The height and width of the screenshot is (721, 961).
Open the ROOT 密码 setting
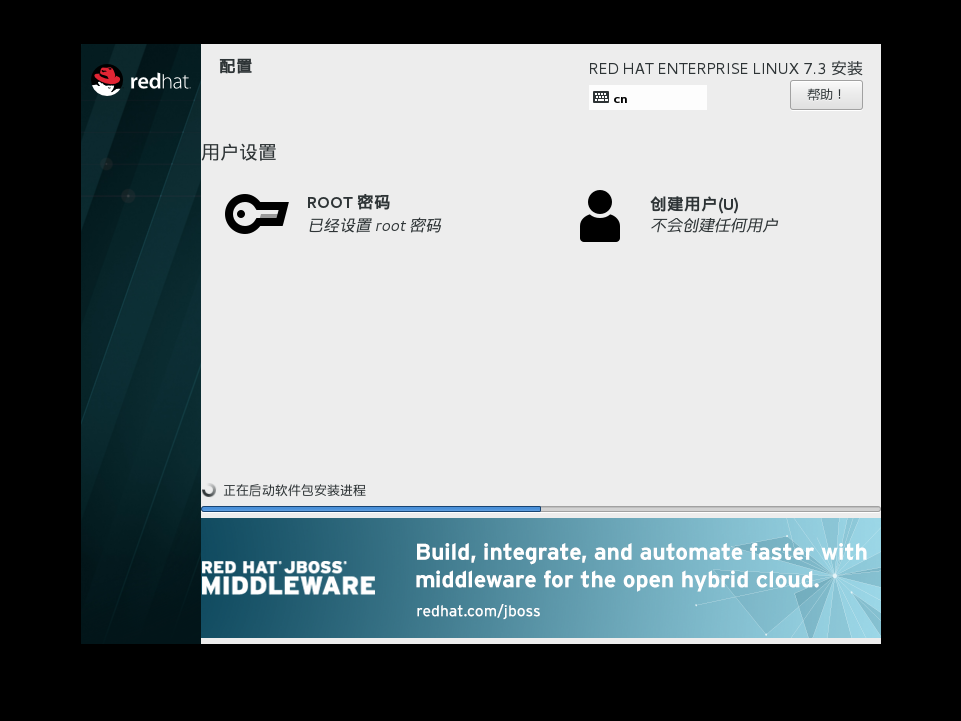point(333,214)
